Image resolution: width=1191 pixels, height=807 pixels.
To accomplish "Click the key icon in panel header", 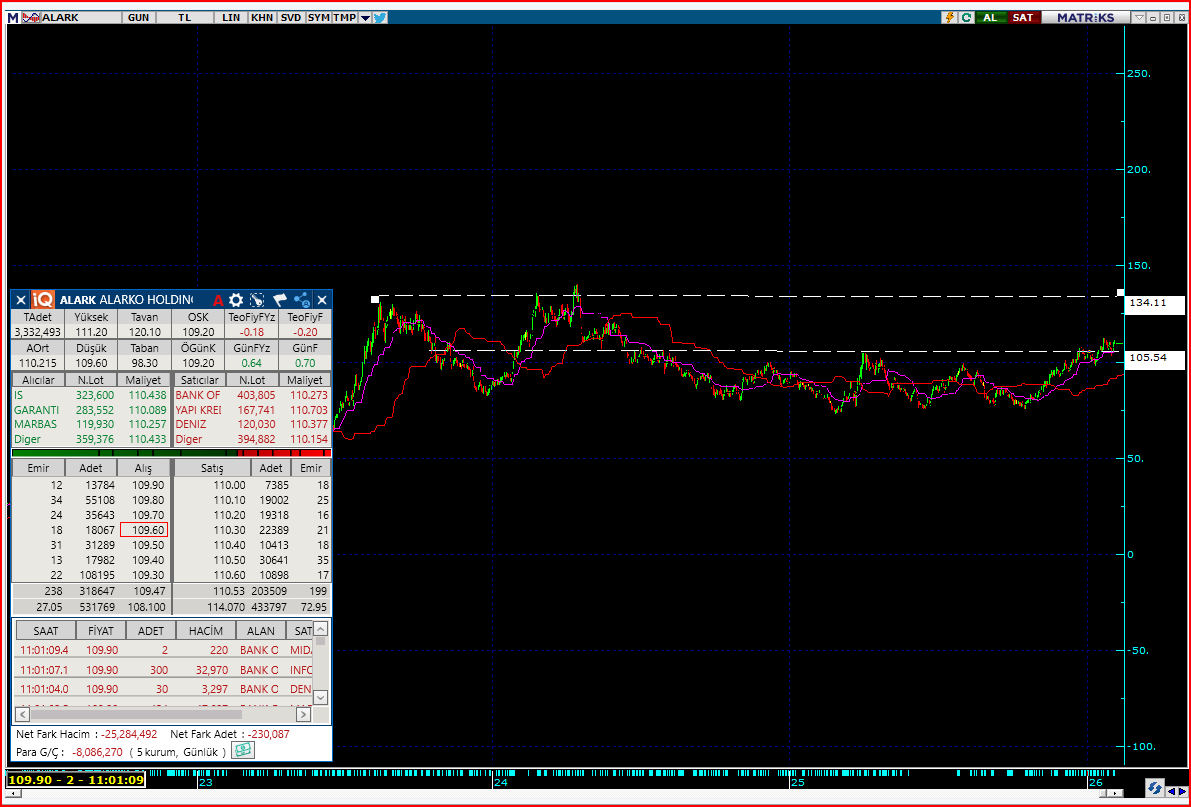I will [x=257, y=300].
